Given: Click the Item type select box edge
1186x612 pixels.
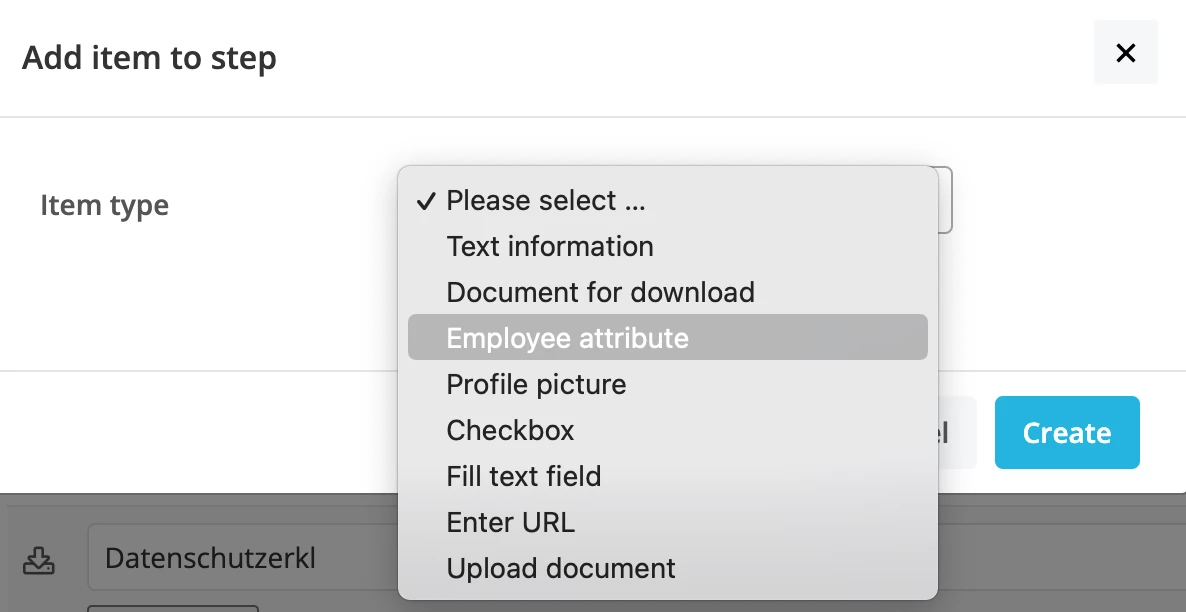Looking at the screenshot, I should click(x=945, y=200).
